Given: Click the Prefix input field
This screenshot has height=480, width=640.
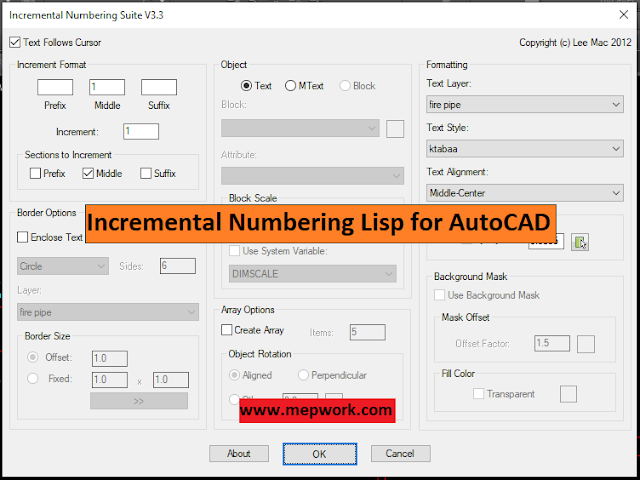Looking at the screenshot, I should click(x=55, y=87).
